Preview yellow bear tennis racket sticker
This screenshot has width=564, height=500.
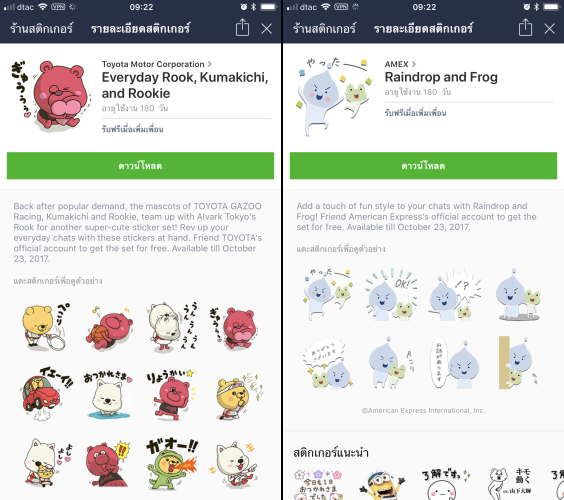pyautogui.click(x=45, y=327)
